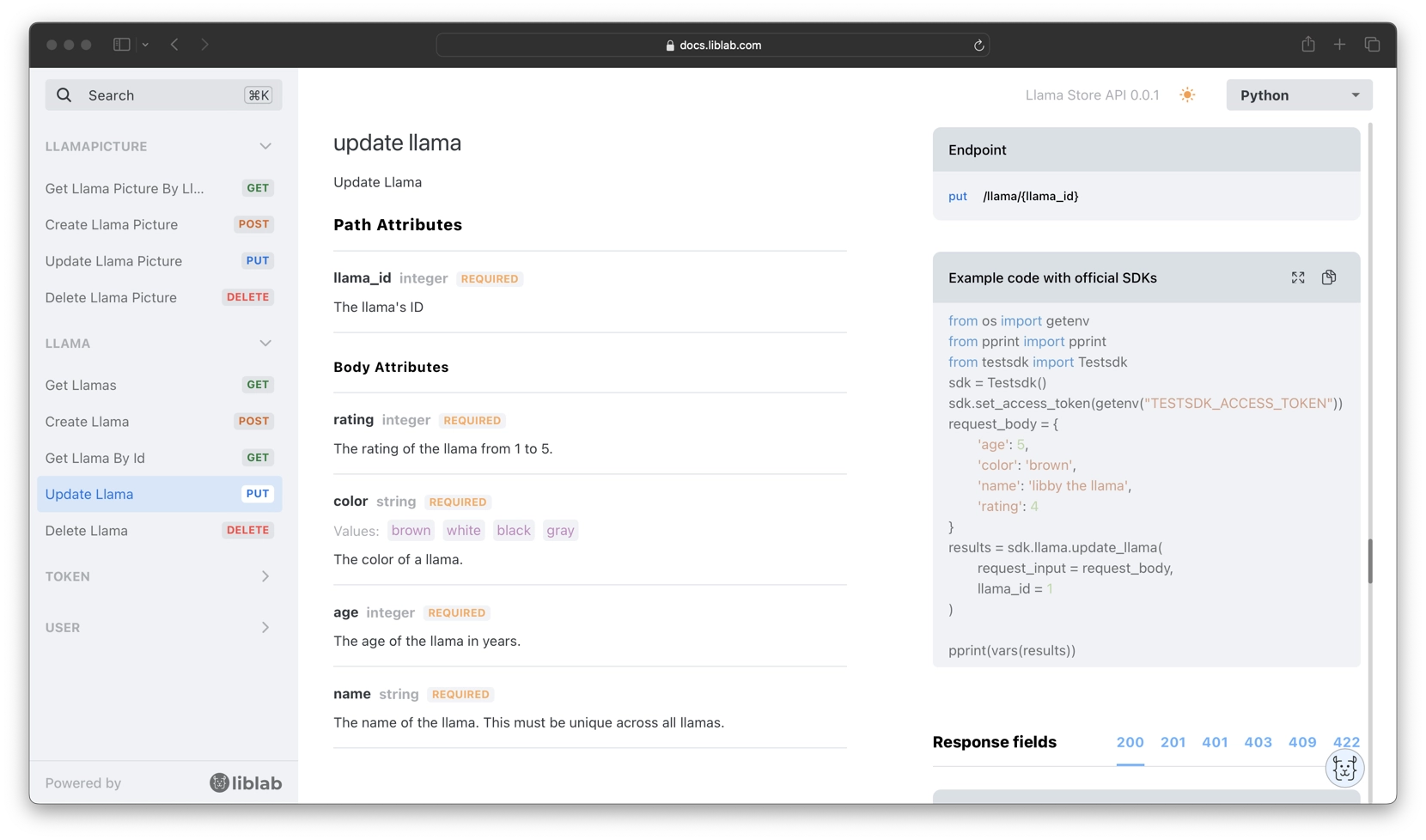Toggle the light/dark theme sun icon
The height and width of the screenshot is (840, 1426).
pos(1187,94)
